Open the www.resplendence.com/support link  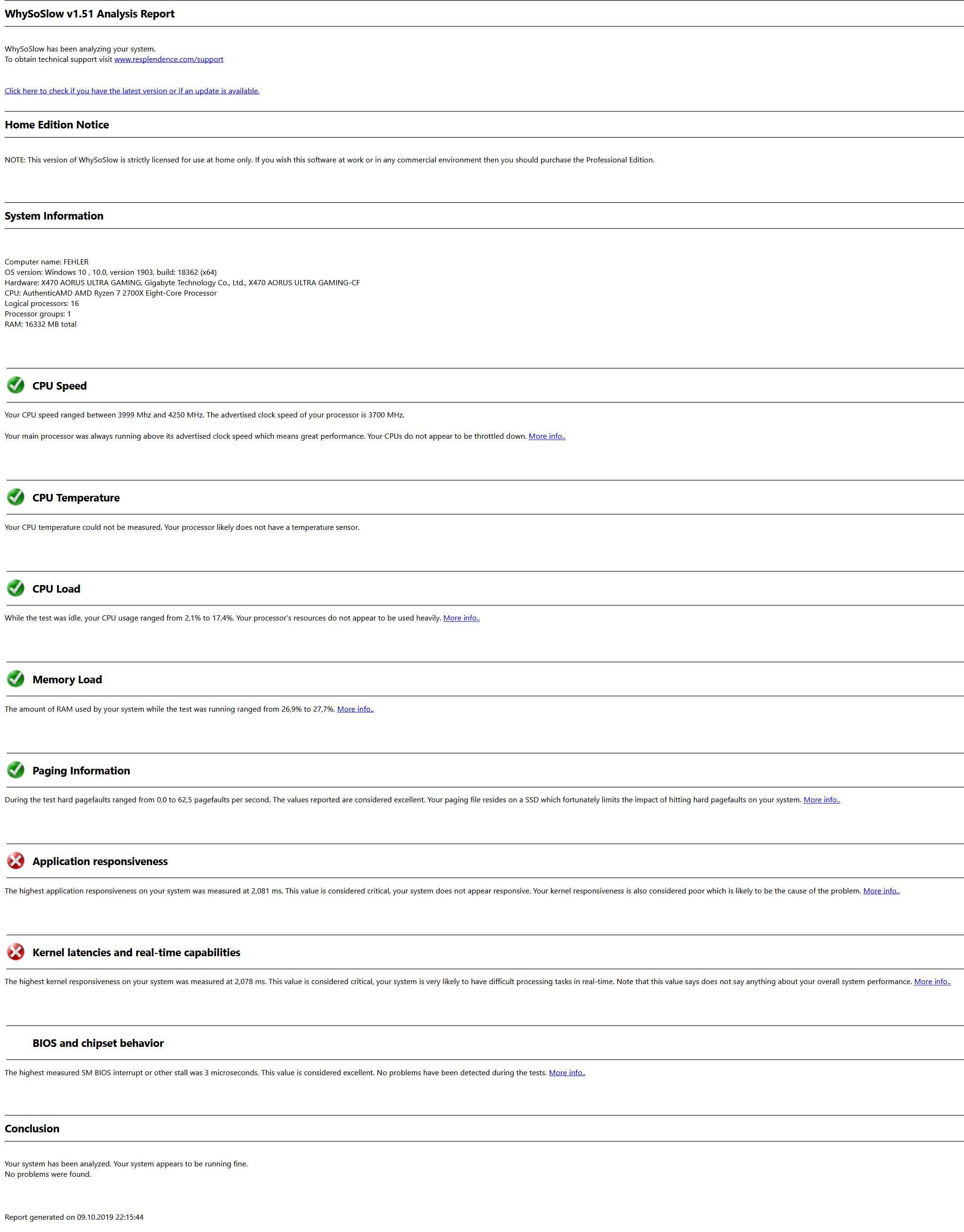(169, 59)
